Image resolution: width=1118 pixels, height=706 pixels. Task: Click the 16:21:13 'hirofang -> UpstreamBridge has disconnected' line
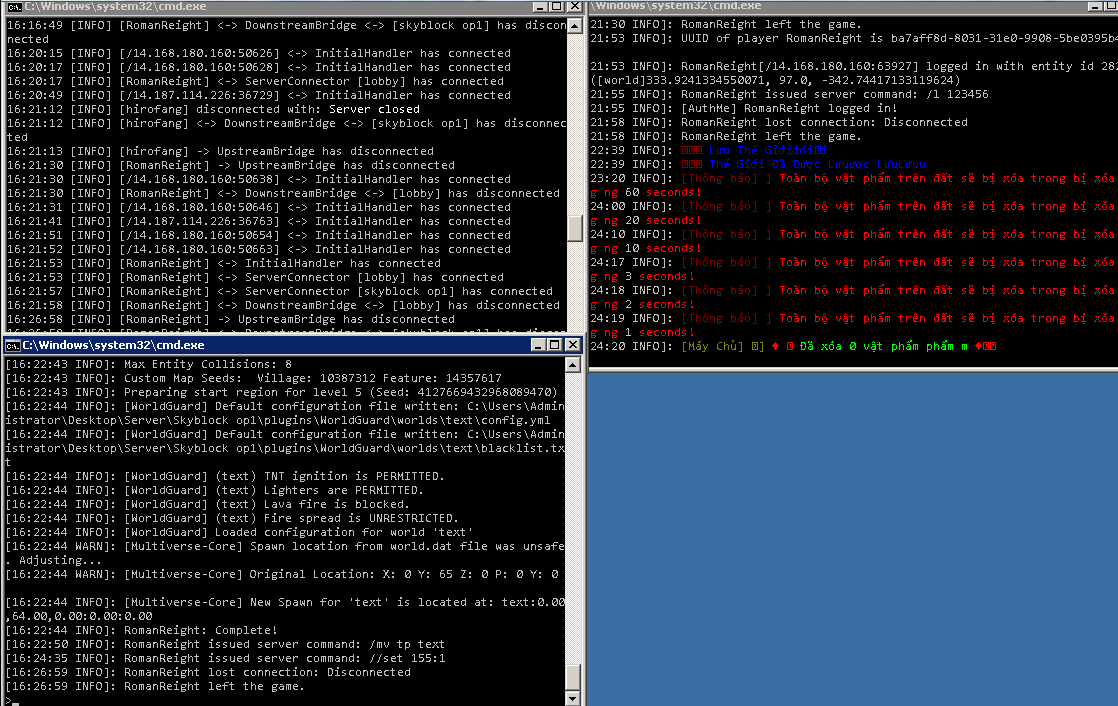[x=221, y=152]
